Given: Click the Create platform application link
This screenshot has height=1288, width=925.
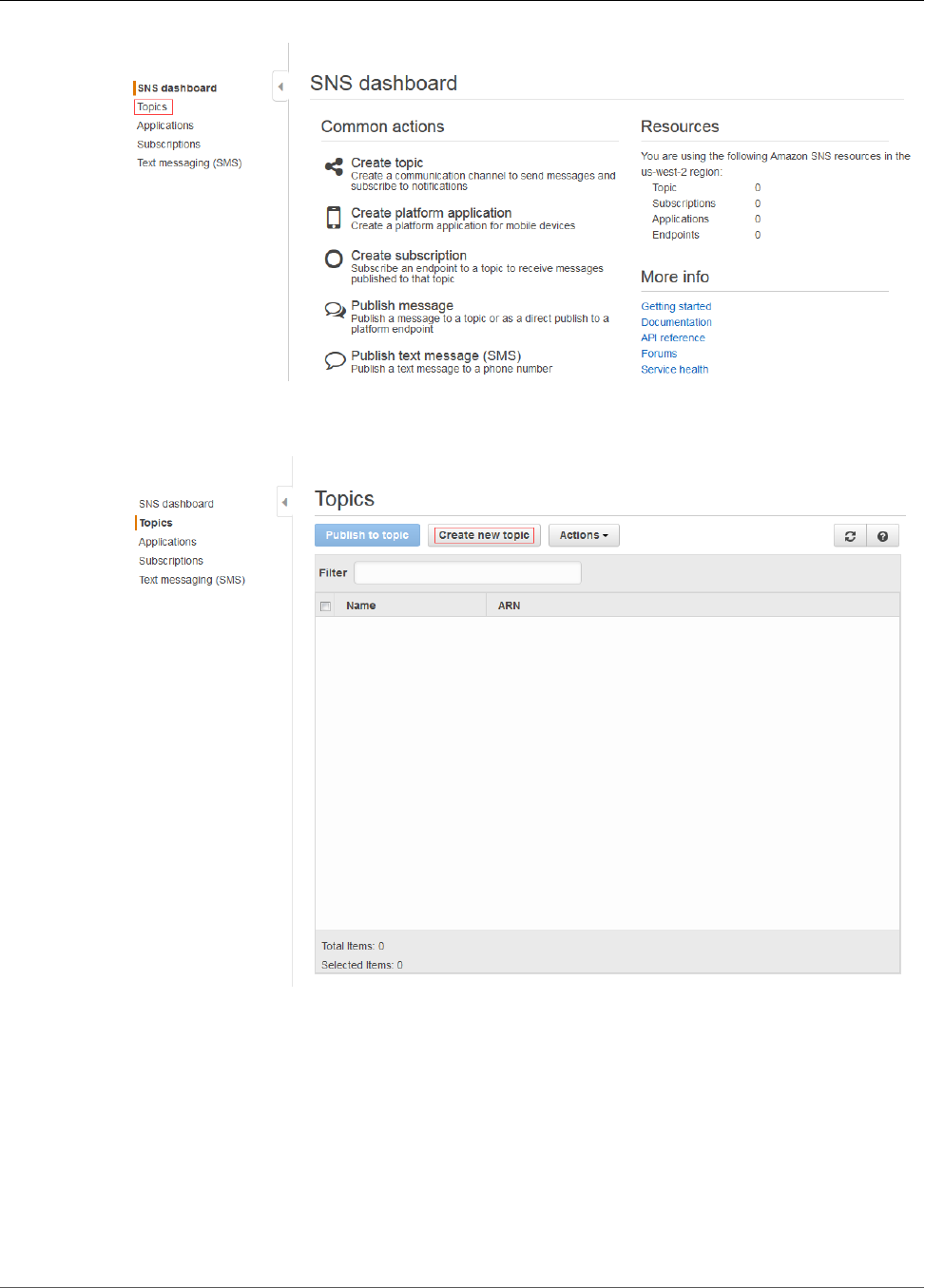Looking at the screenshot, I should click(x=432, y=213).
